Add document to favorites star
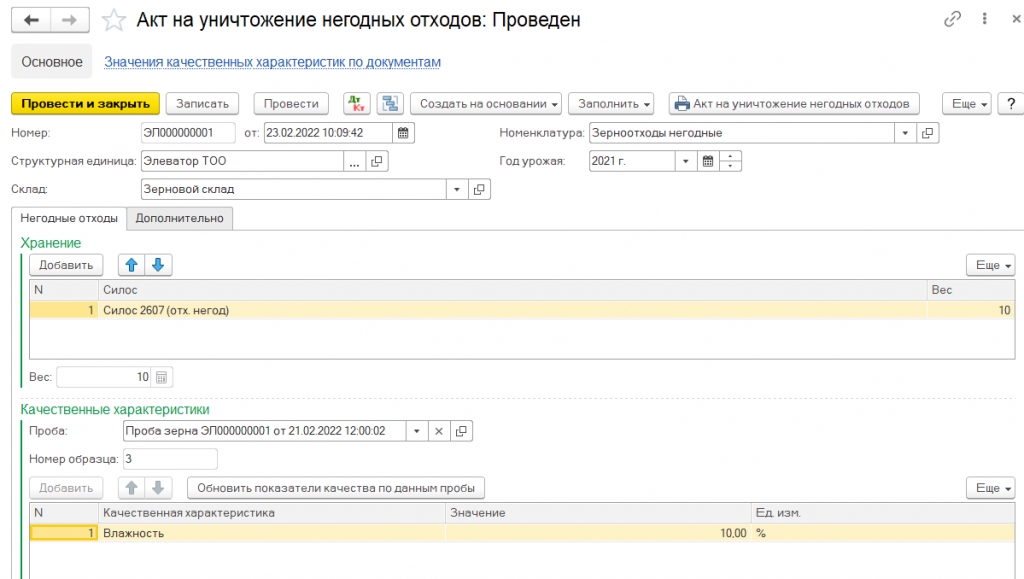The height and width of the screenshot is (579, 1024). click(115, 20)
